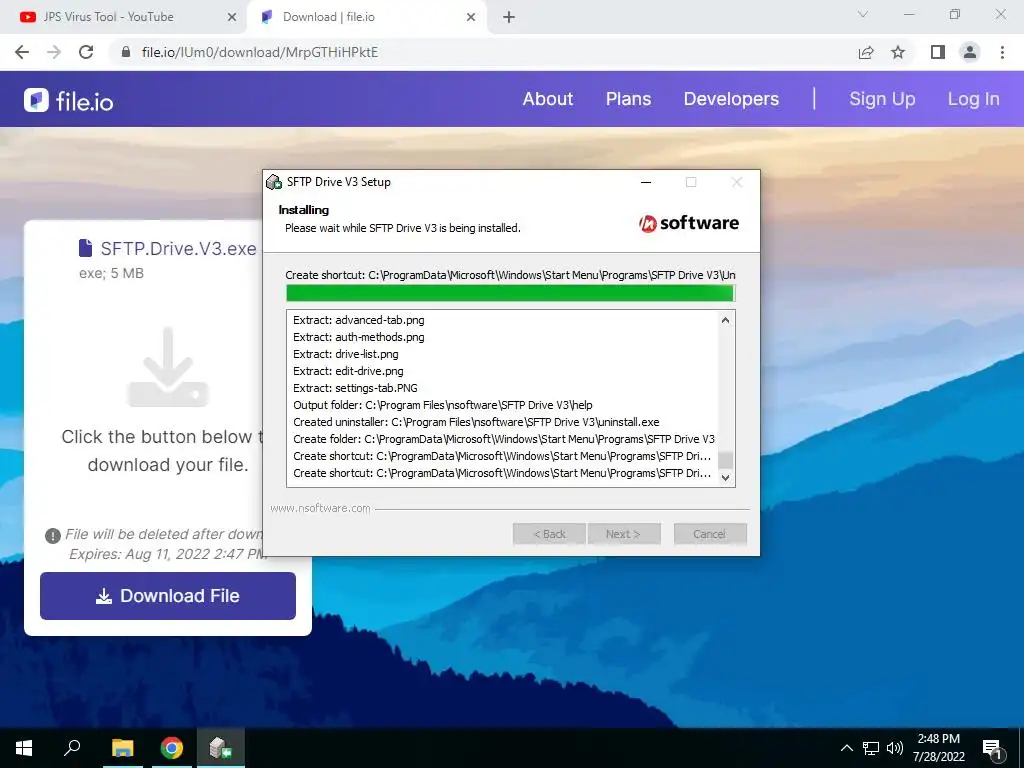Minimize the SFTP Drive V3 Setup window
The height and width of the screenshot is (768, 1024).
(646, 182)
